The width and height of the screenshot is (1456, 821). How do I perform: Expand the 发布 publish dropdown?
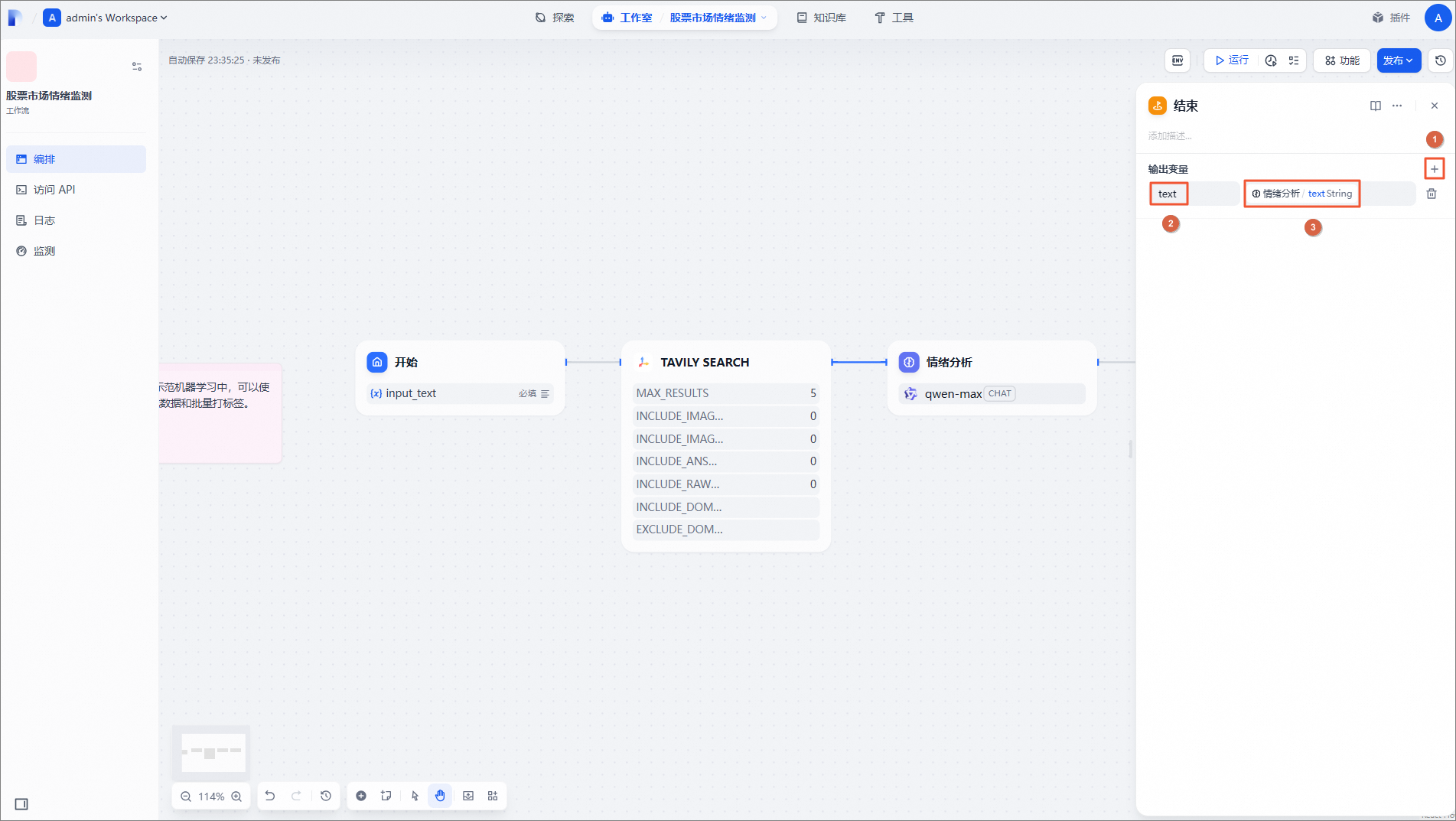(1399, 60)
